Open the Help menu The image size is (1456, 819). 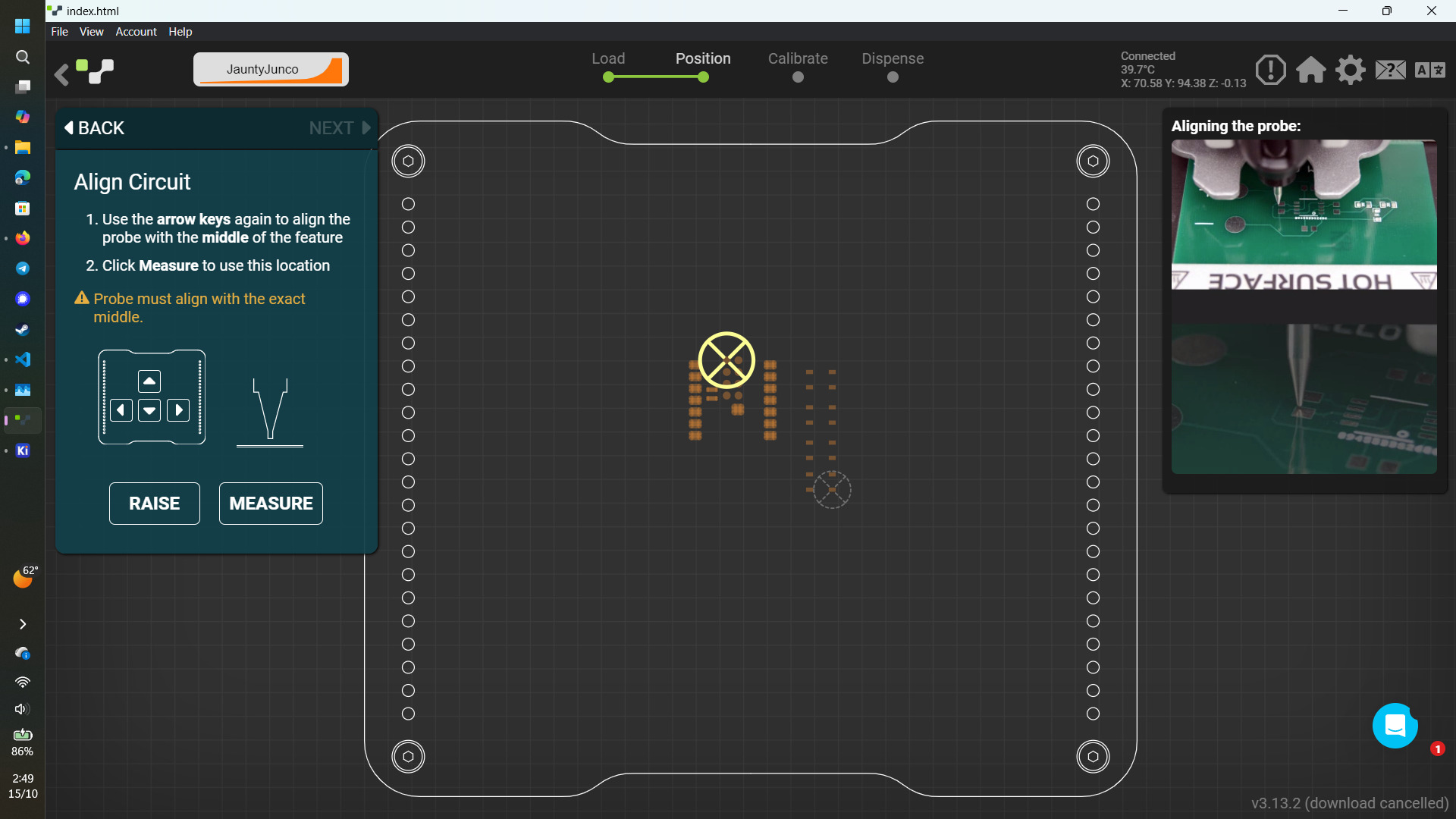(180, 32)
